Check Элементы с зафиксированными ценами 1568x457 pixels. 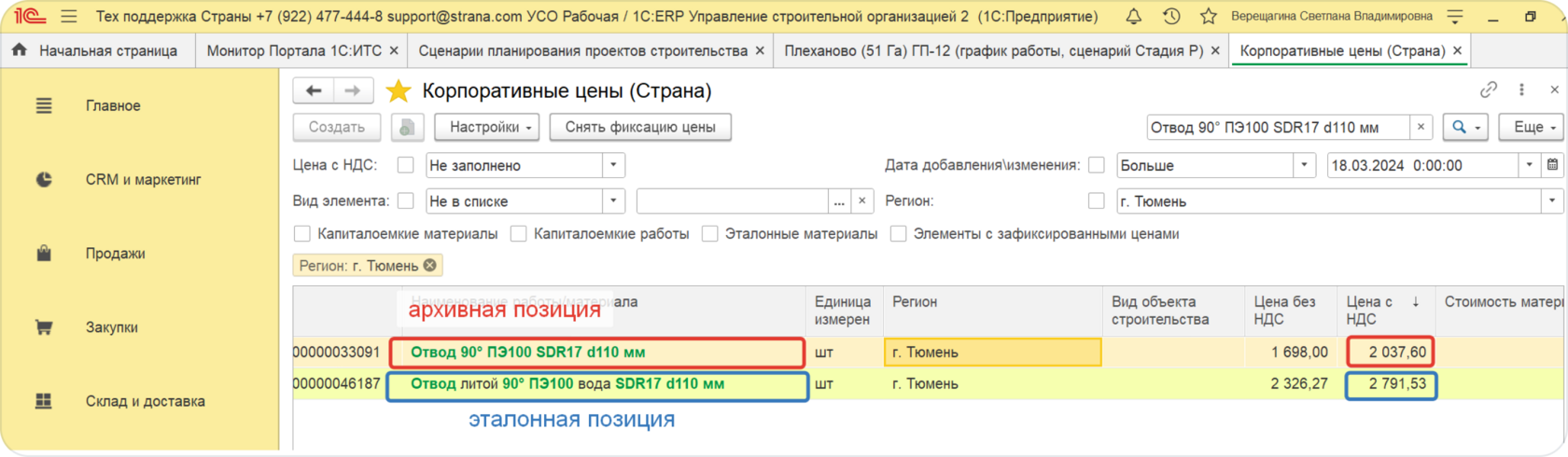point(899,233)
